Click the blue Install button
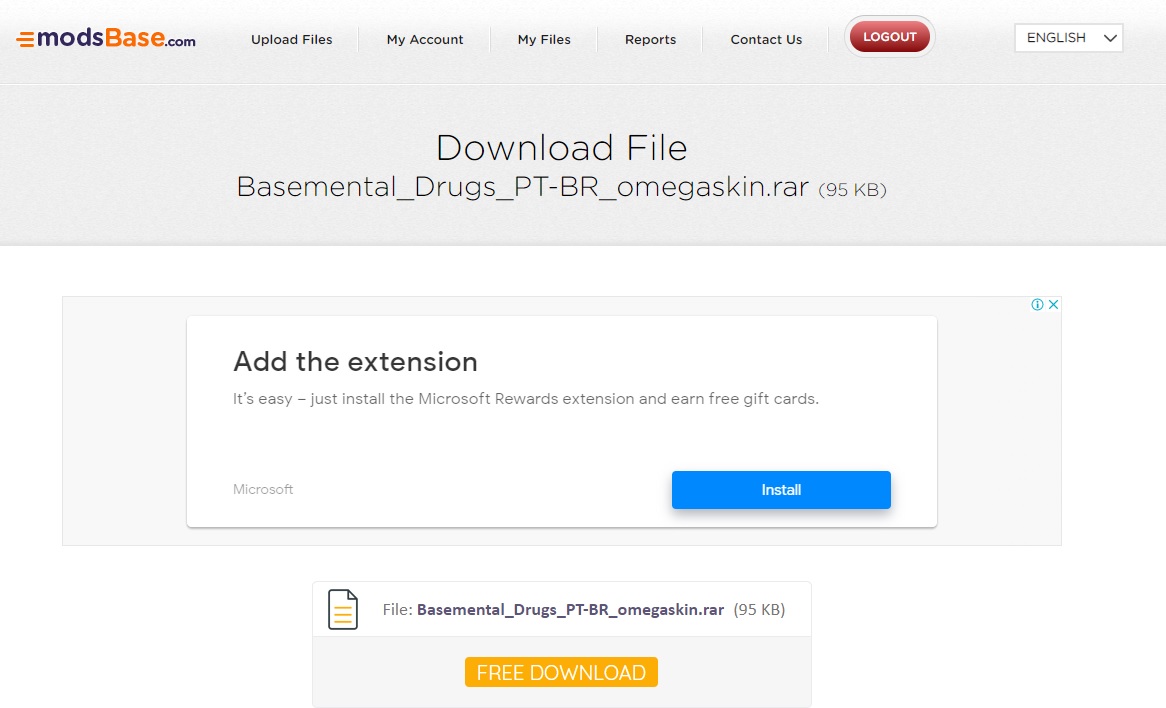1166x708 pixels. [x=781, y=490]
